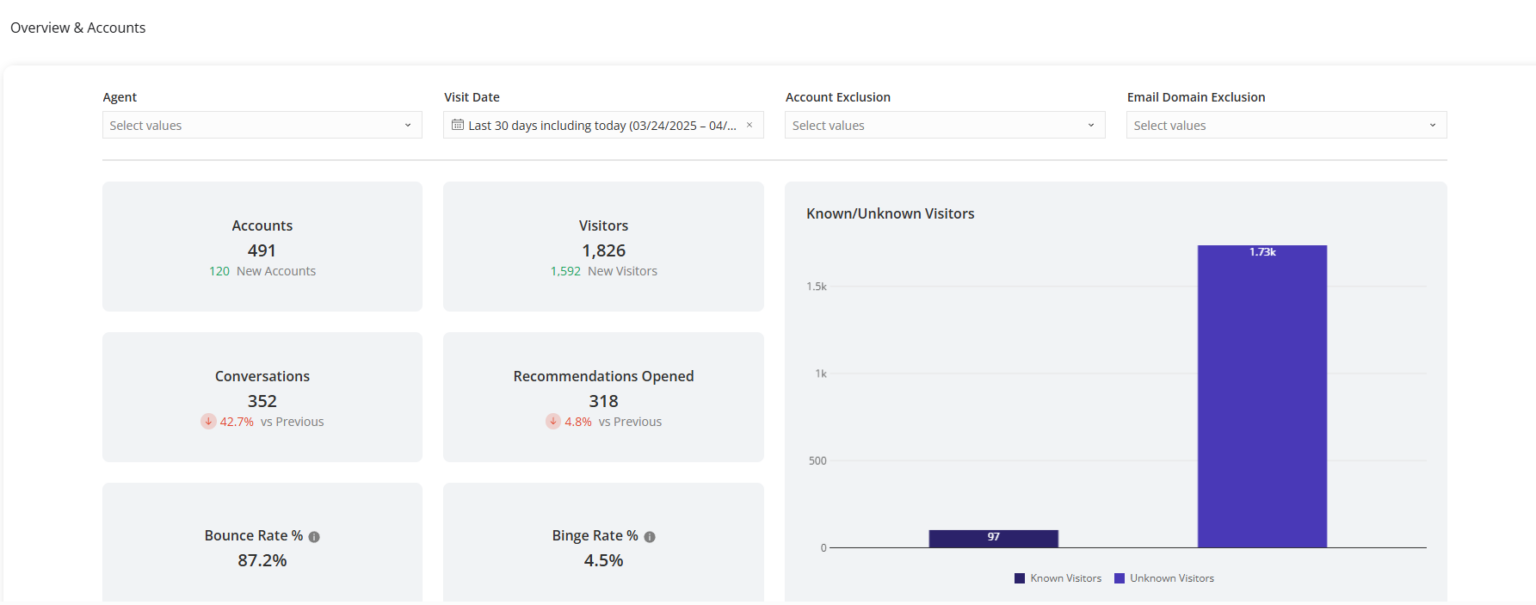Click the info icon next to Binge Rate %
Image resolution: width=1536 pixels, height=605 pixels.
[x=650, y=536]
